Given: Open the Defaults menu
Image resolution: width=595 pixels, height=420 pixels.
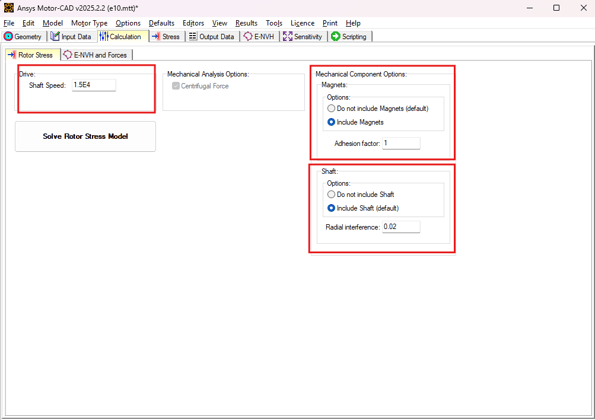Looking at the screenshot, I should point(161,23).
